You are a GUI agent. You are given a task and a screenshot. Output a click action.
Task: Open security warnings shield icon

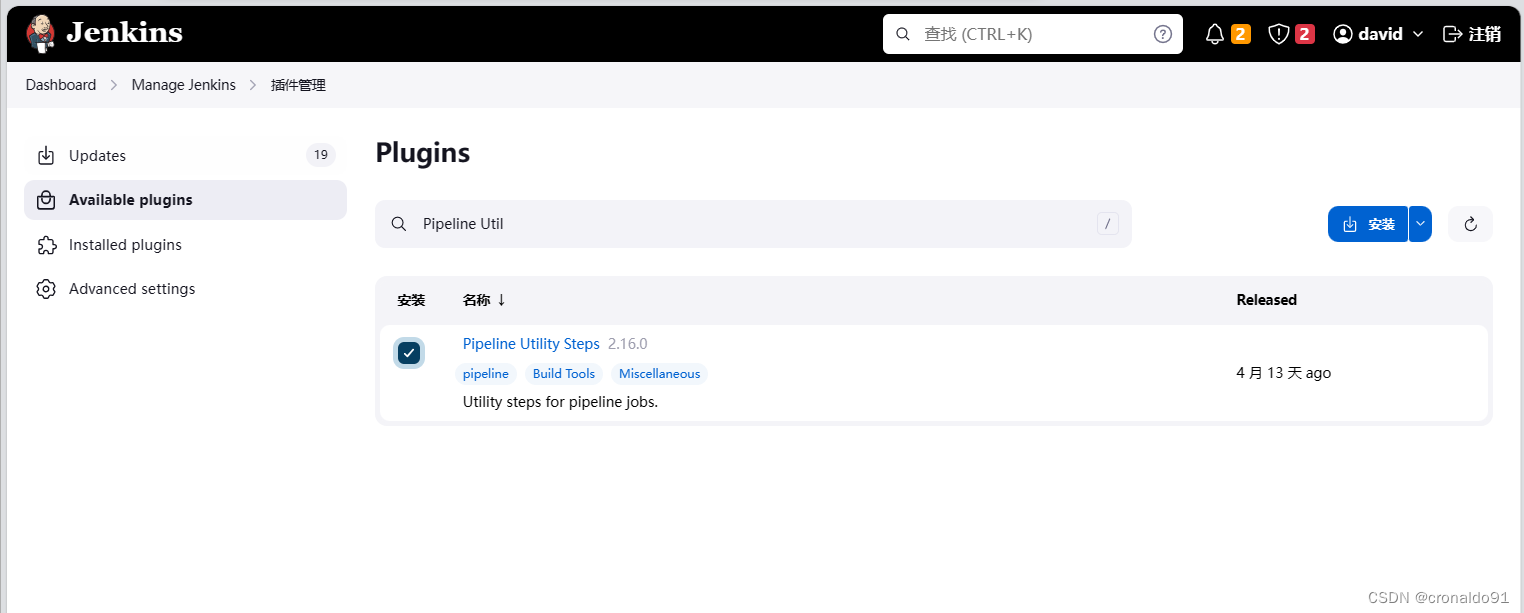tap(1279, 34)
